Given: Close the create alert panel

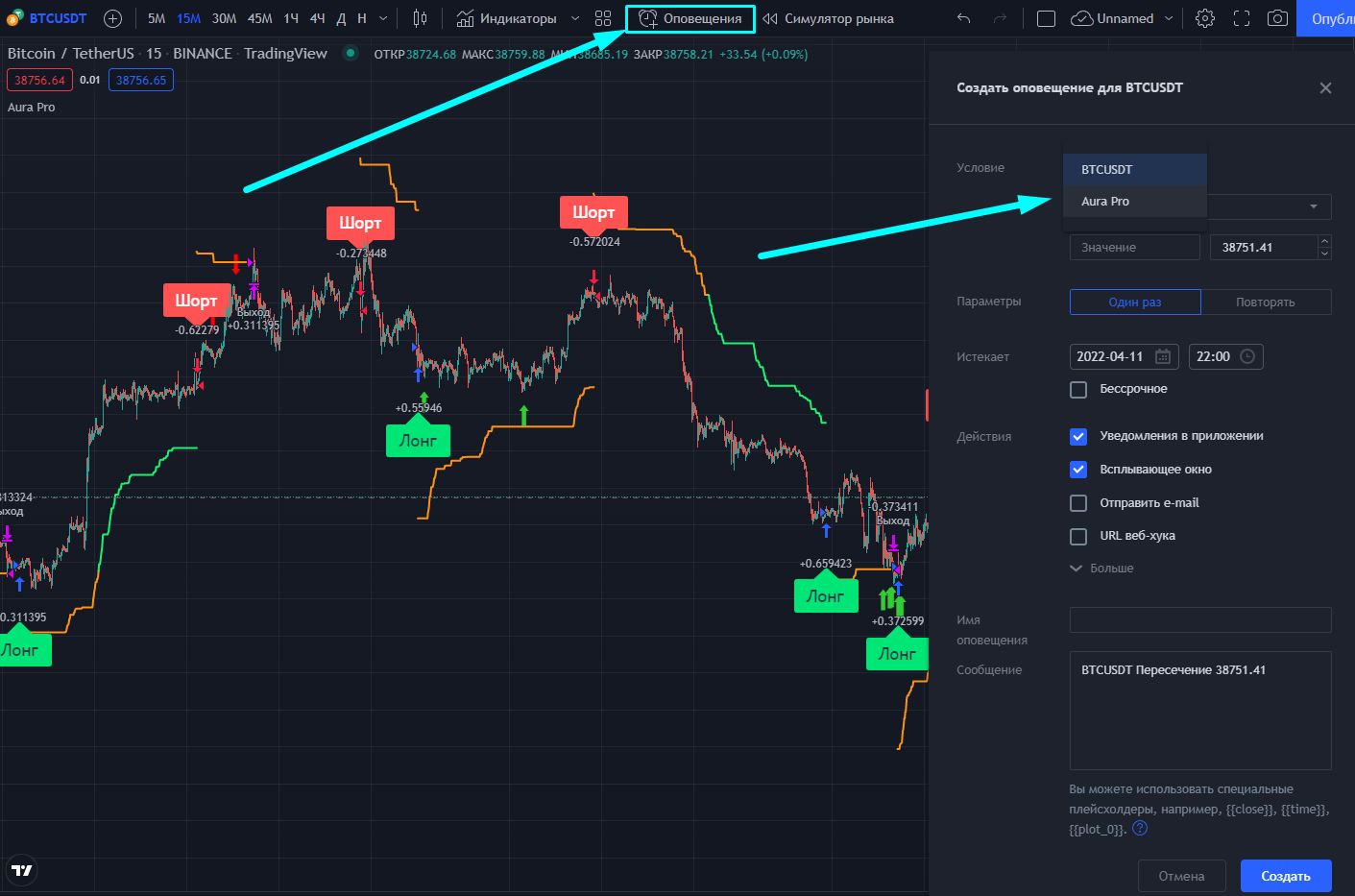Looking at the screenshot, I should (x=1325, y=87).
